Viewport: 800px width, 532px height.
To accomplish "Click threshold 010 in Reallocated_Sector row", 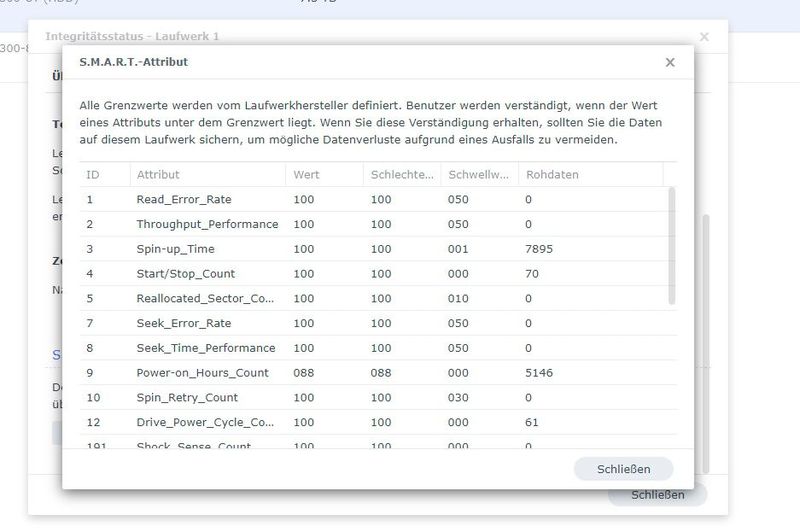I will (458, 298).
